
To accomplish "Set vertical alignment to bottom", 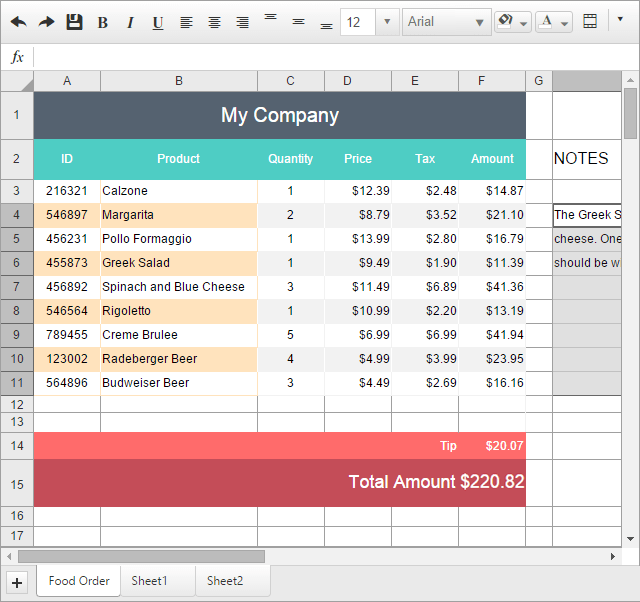I will tap(326, 26).
